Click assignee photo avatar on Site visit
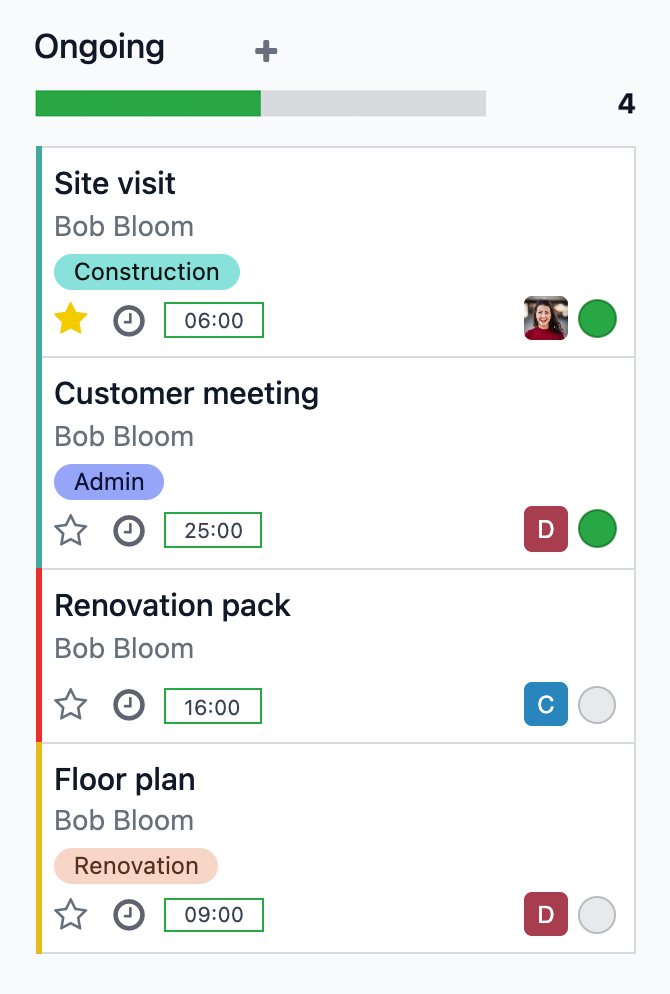The height and width of the screenshot is (994, 670). pyautogui.click(x=546, y=319)
